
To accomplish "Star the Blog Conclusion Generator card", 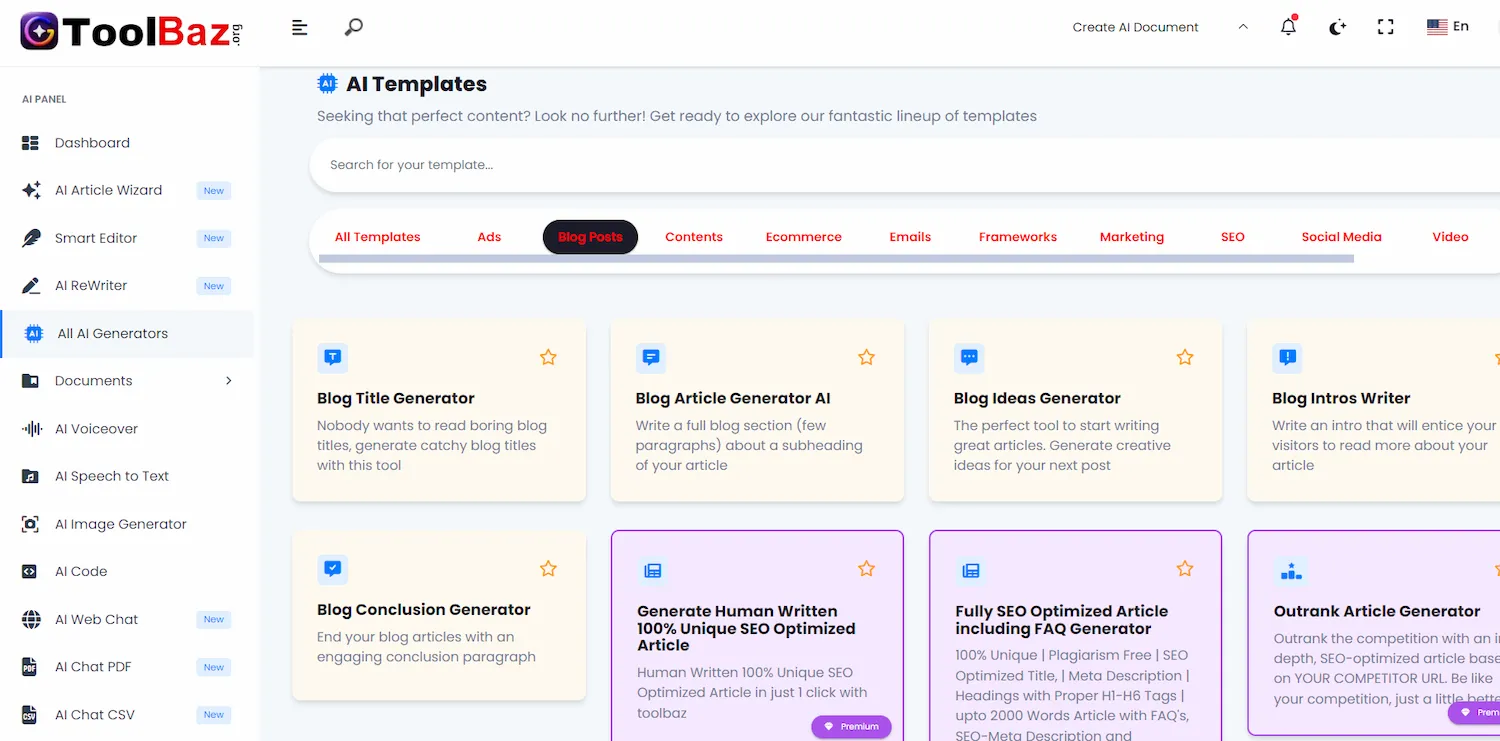I will click(x=548, y=568).
